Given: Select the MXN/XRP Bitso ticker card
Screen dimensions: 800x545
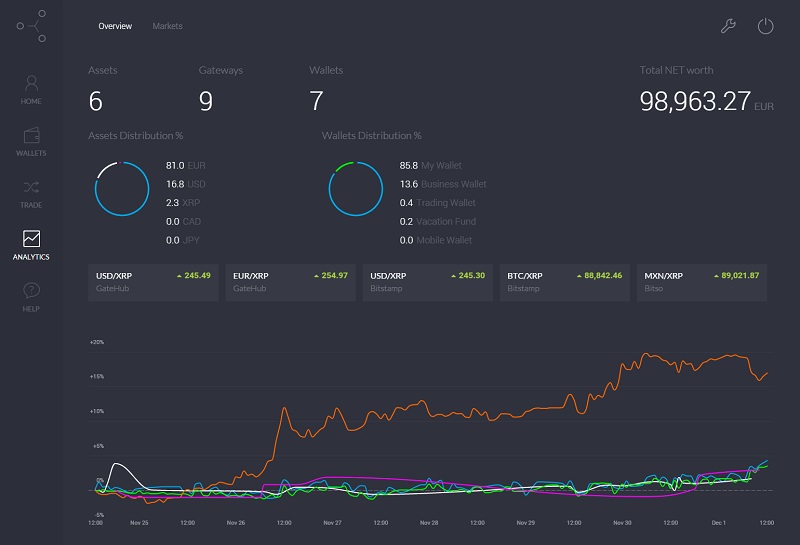Looking at the screenshot, I should pyautogui.click(x=702, y=282).
